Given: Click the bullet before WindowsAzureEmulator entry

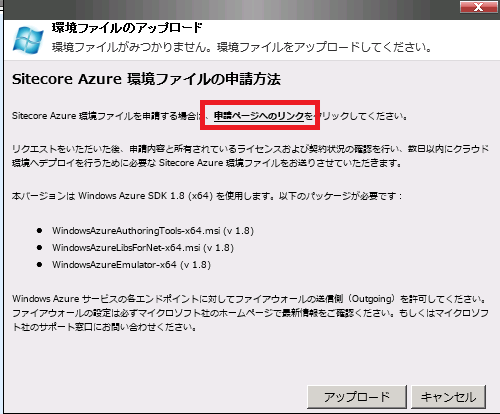Looking at the screenshot, I should click(39, 264).
